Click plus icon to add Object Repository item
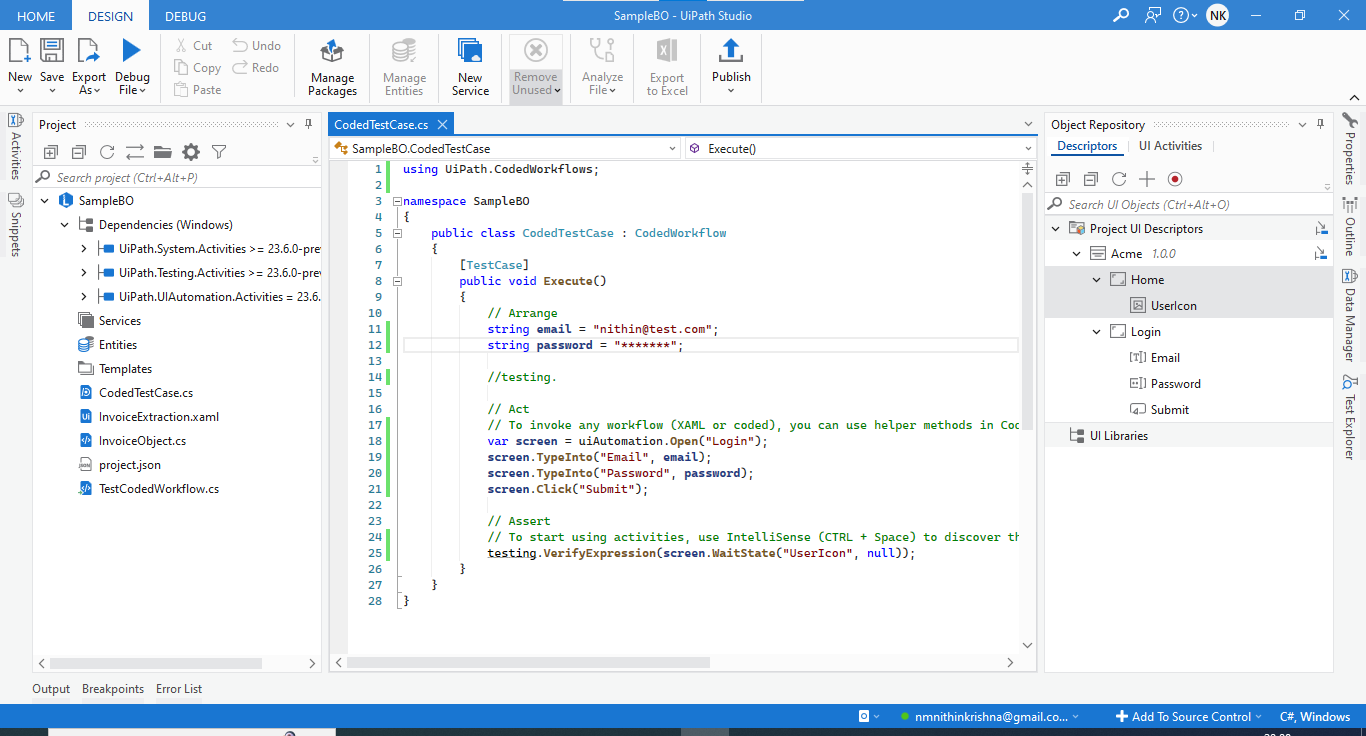Viewport: 1366px width, 736px height. coord(1147,179)
